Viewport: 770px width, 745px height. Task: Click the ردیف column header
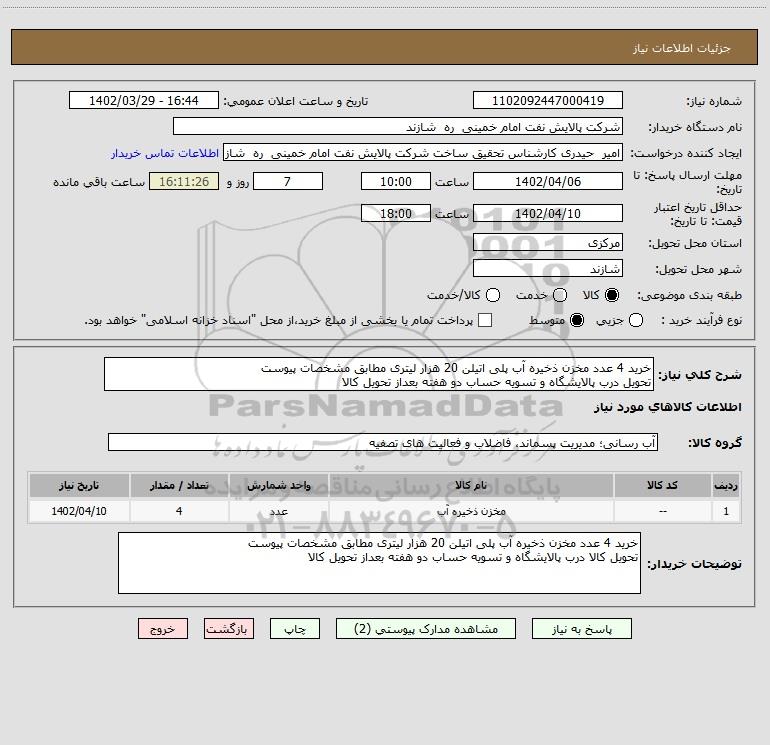[x=726, y=485]
